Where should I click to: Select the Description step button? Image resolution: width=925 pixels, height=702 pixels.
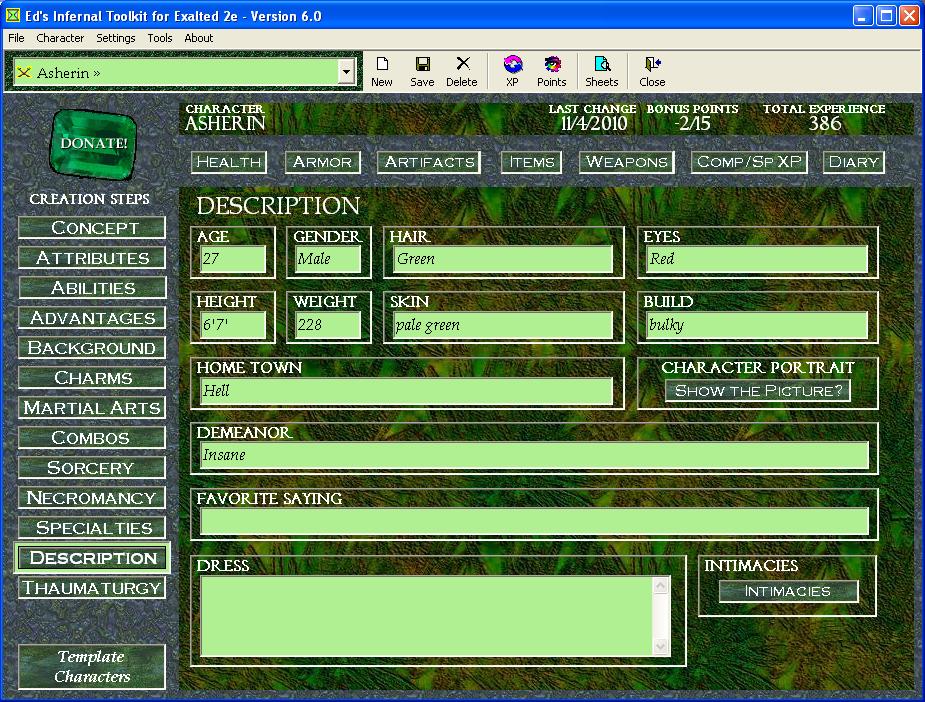tap(92, 558)
